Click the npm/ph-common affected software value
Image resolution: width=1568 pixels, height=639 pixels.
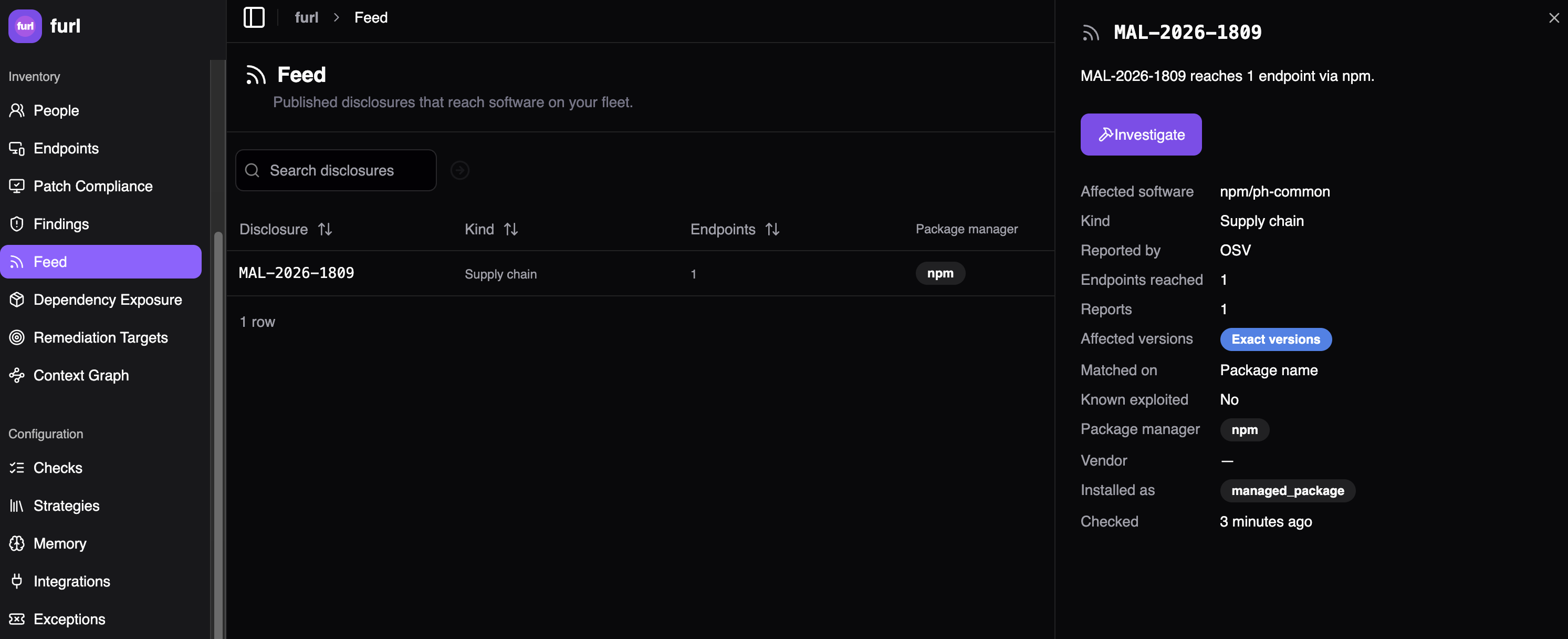point(1274,191)
